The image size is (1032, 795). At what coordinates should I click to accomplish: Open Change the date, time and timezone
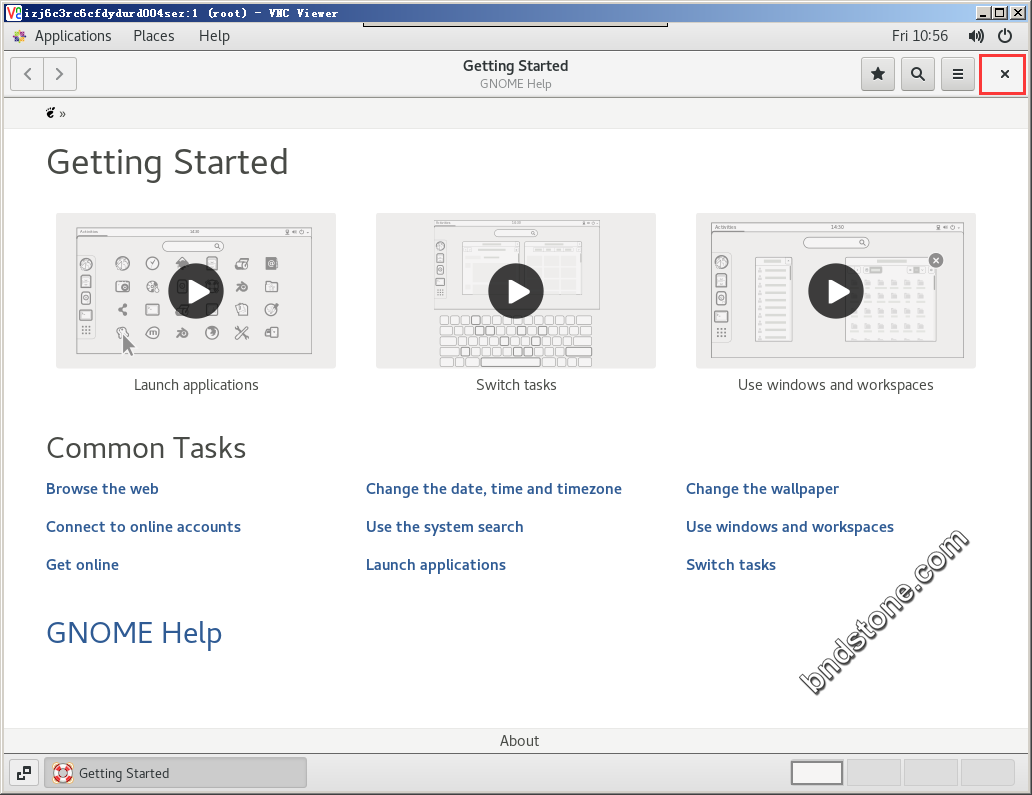[494, 489]
